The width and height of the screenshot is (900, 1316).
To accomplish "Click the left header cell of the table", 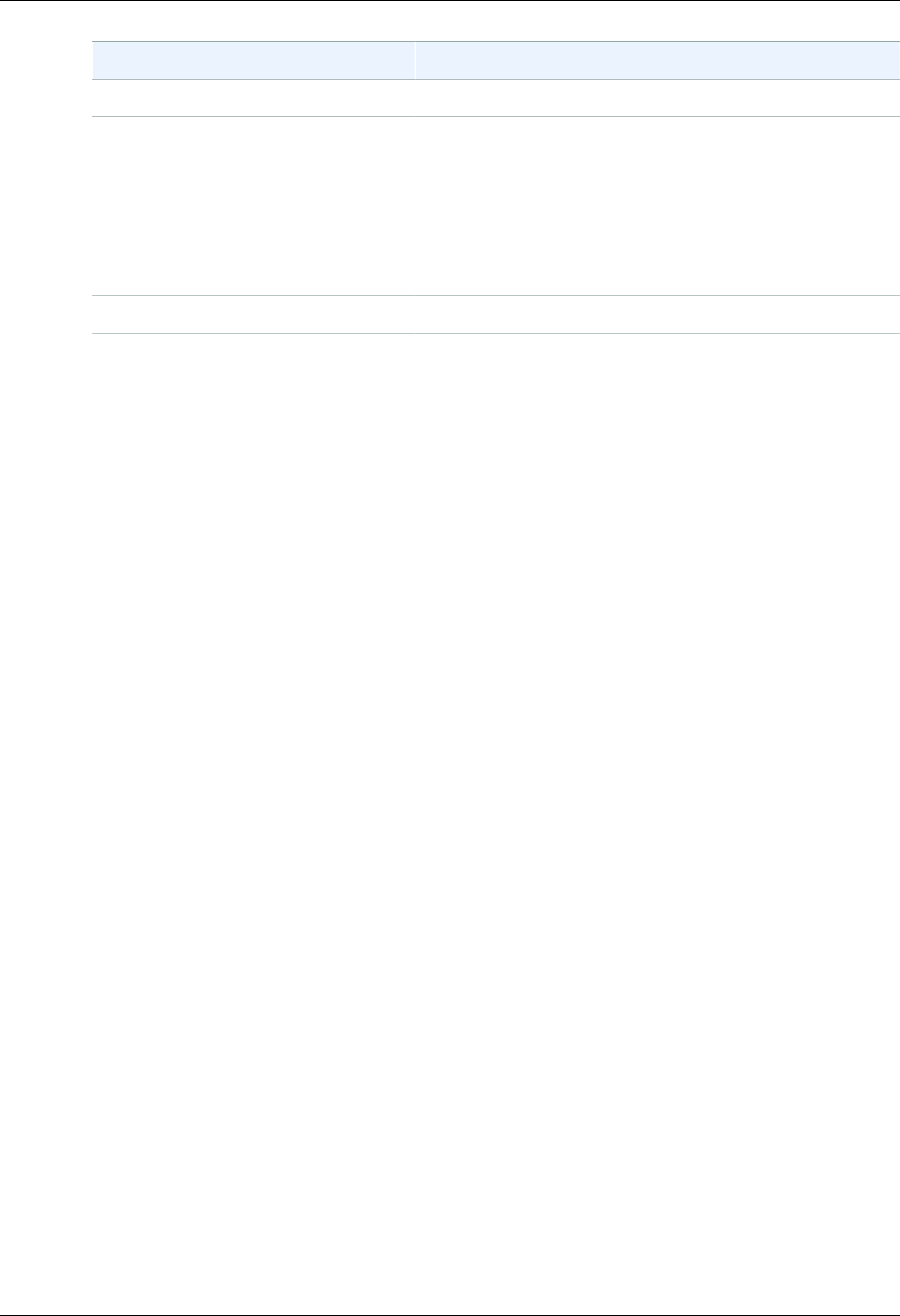I will [x=253, y=60].
